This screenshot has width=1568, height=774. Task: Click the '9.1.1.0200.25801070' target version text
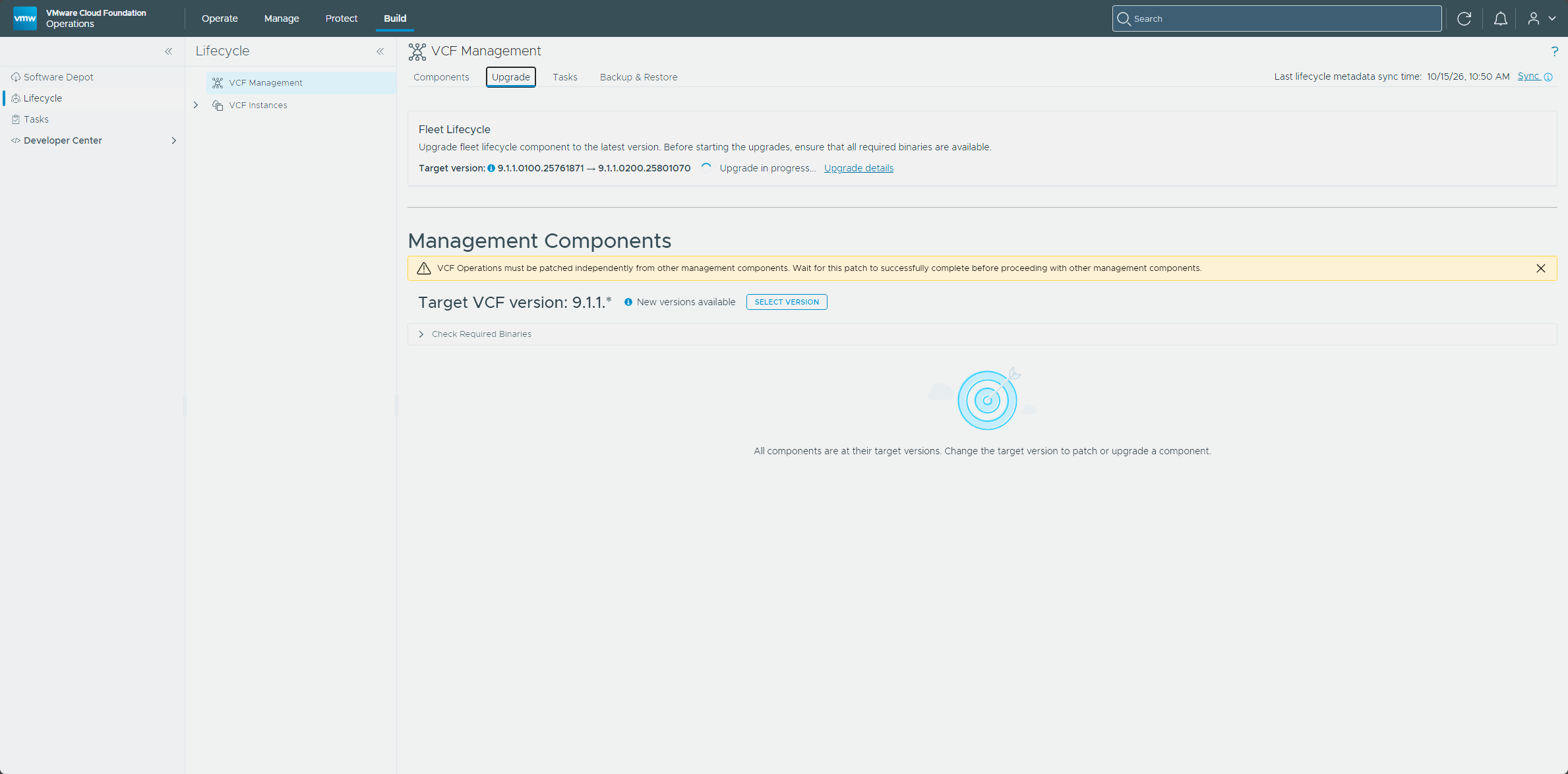tap(644, 168)
